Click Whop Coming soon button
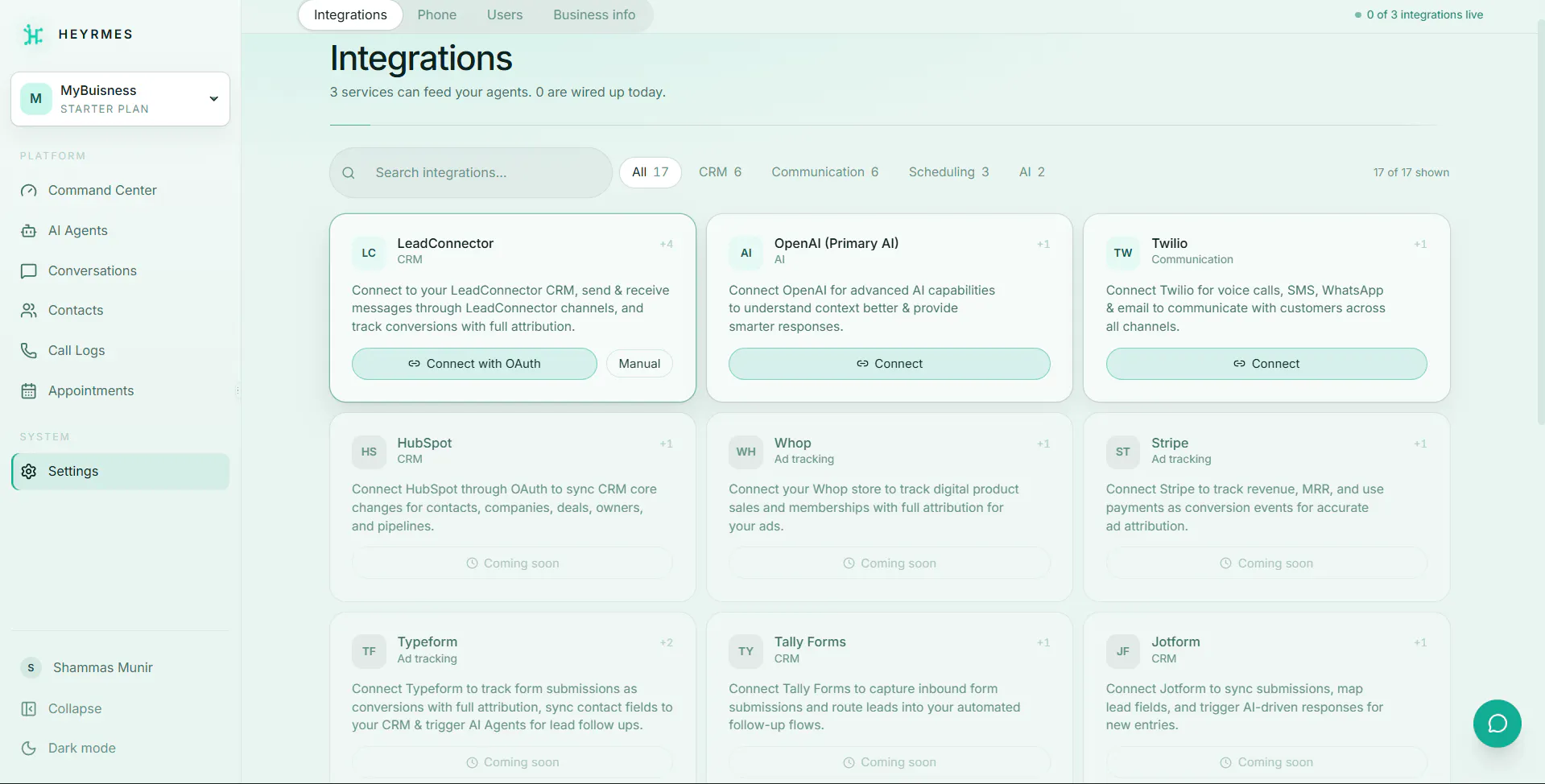Viewport: 1545px width, 784px height. point(890,563)
